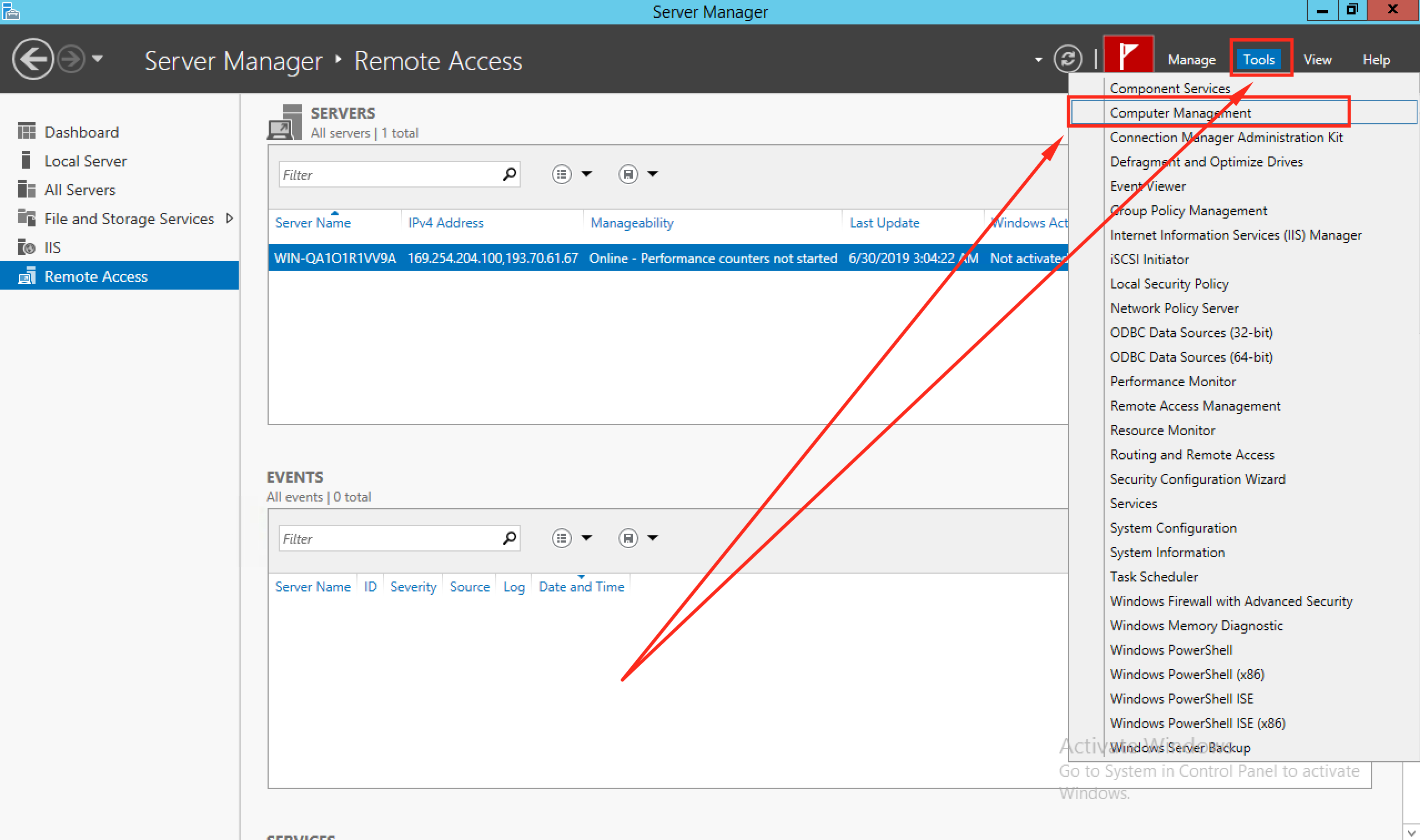
Task: Sort events by Source column
Action: pos(470,586)
